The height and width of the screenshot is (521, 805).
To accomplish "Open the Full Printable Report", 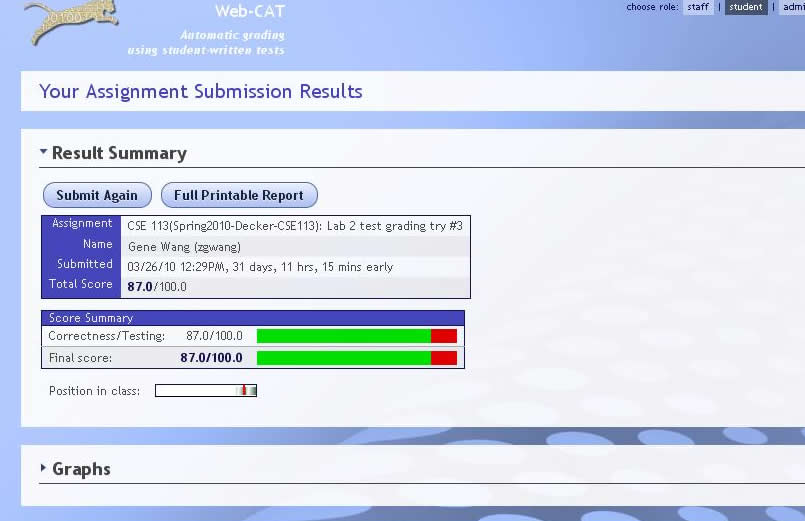I will click(x=239, y=195).
